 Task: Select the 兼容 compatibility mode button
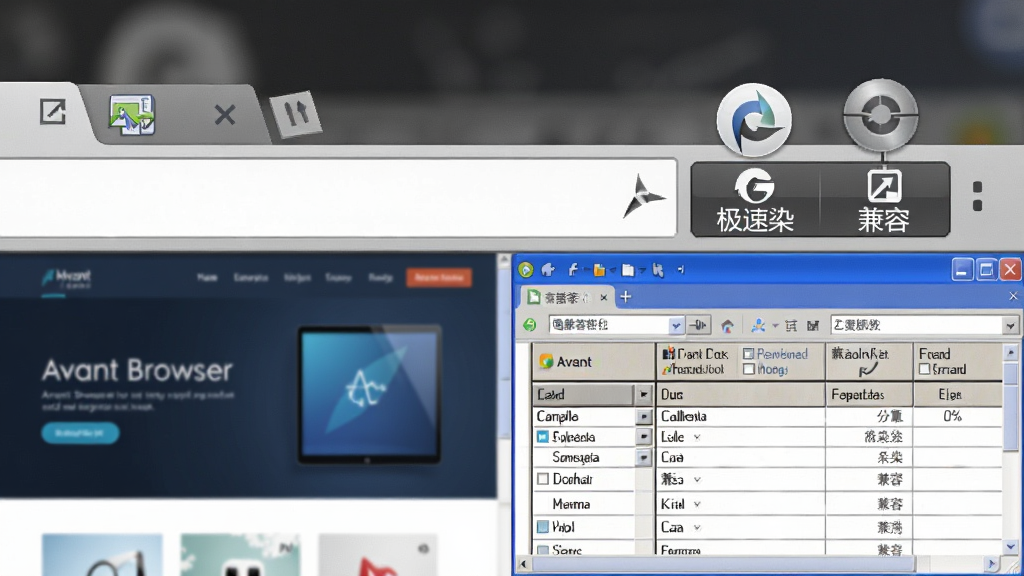(x=884, y=200)
